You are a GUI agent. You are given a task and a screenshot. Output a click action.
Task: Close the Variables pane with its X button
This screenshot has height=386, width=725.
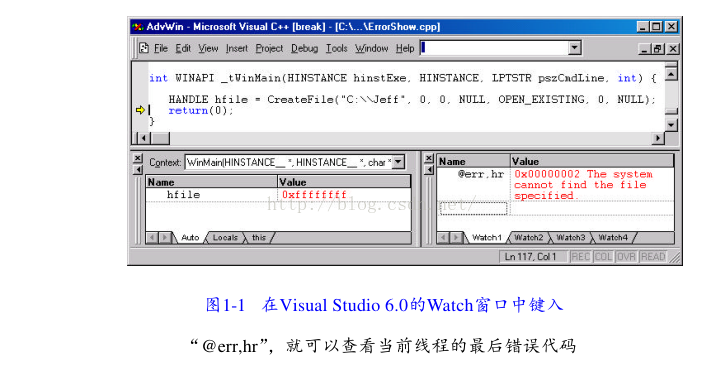[137, 158]
